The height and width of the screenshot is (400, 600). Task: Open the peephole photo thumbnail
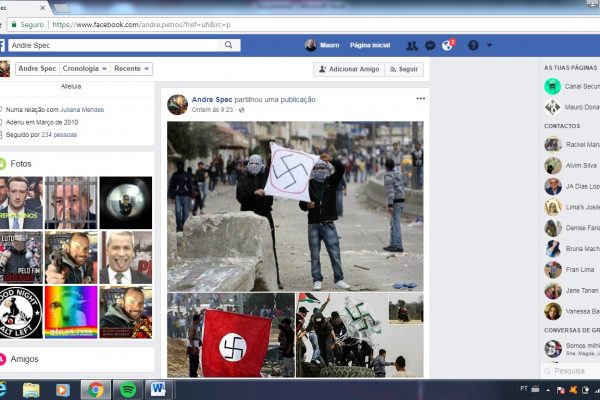tap(126, 202)
